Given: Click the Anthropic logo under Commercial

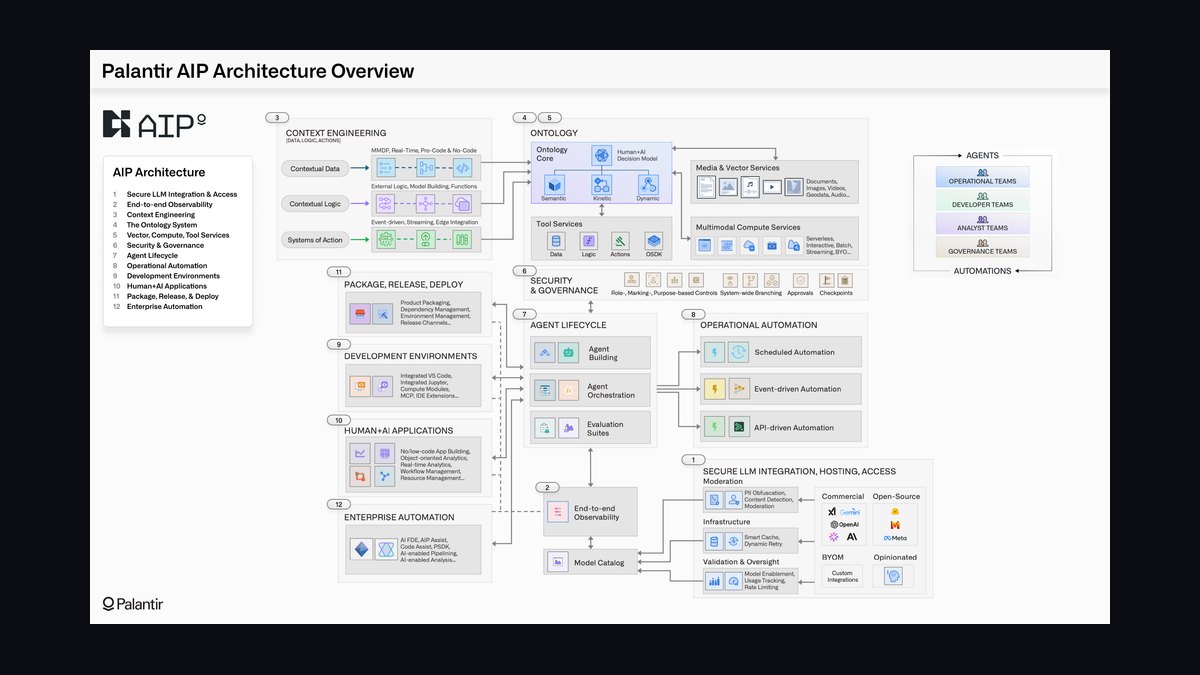Looking at the screenshot, I should (851, 537).
